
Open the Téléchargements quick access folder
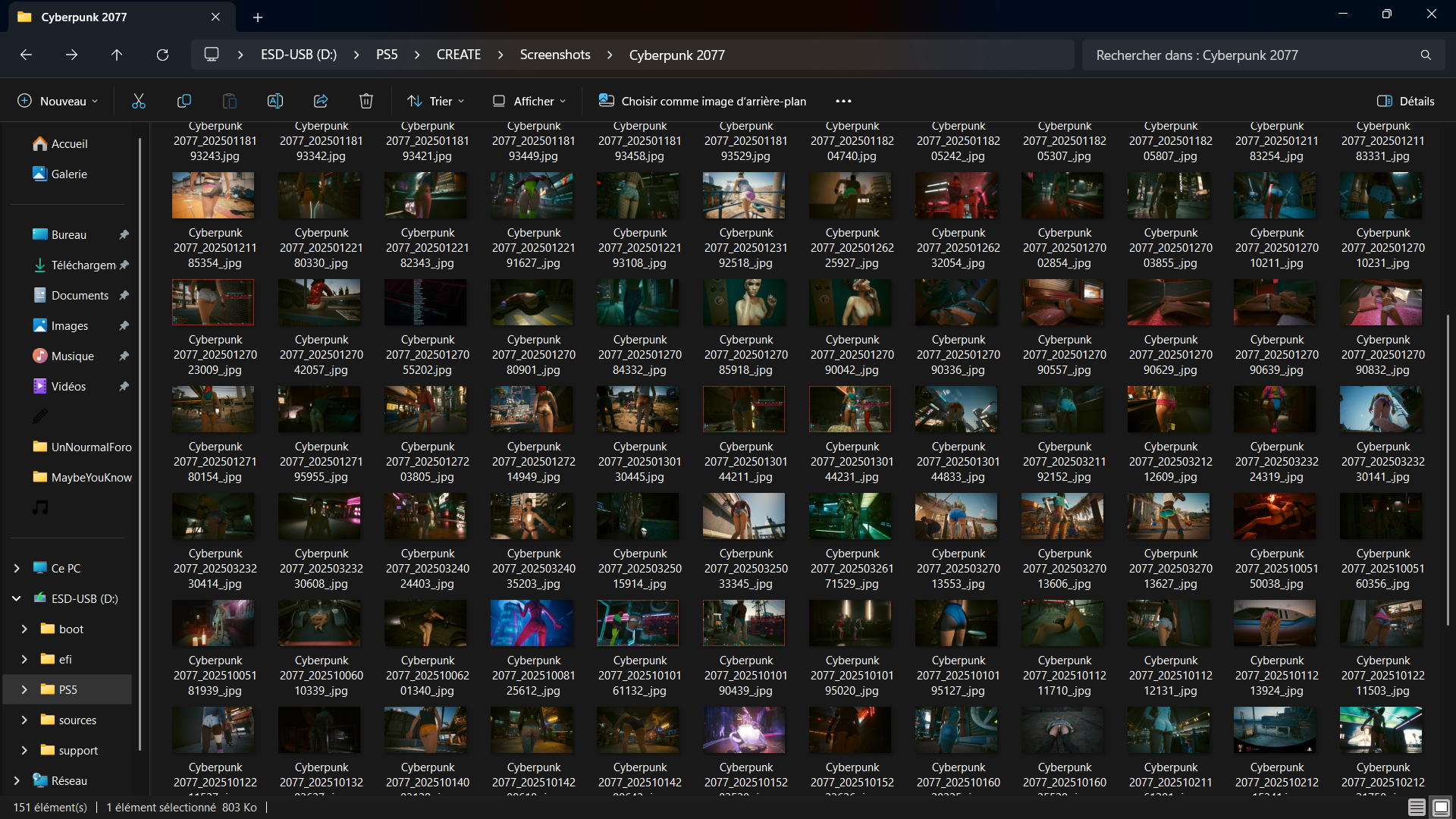point(83,265)
